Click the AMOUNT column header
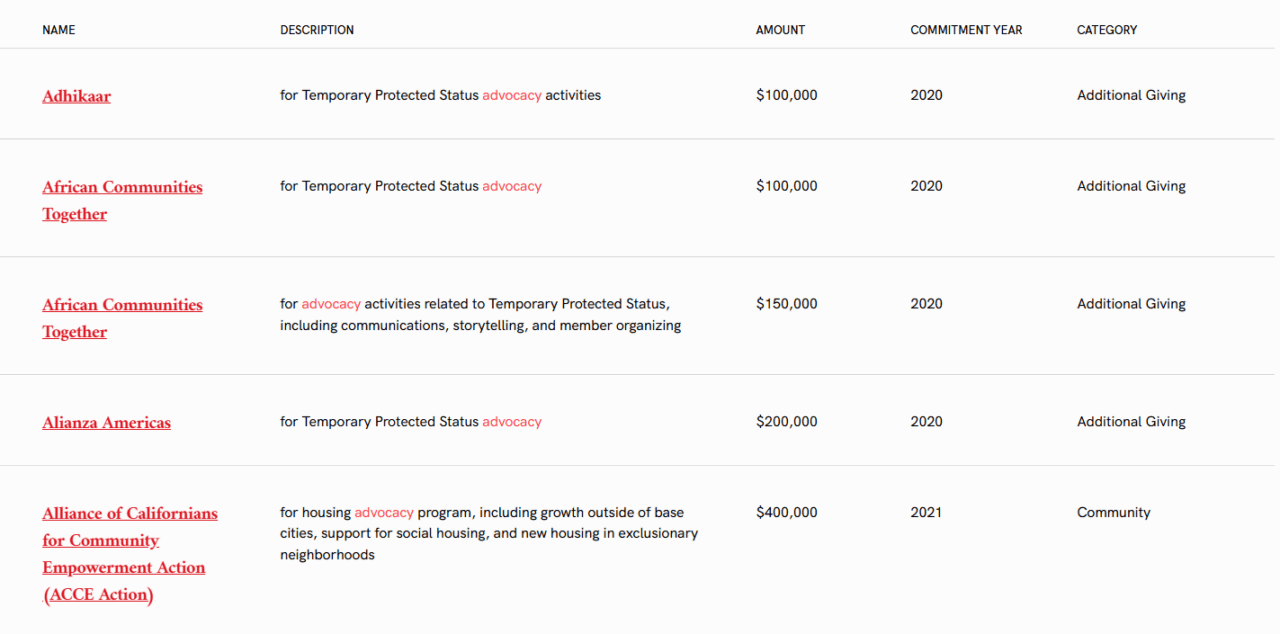Screen dimensions: 1280x634 pos(780,30)
